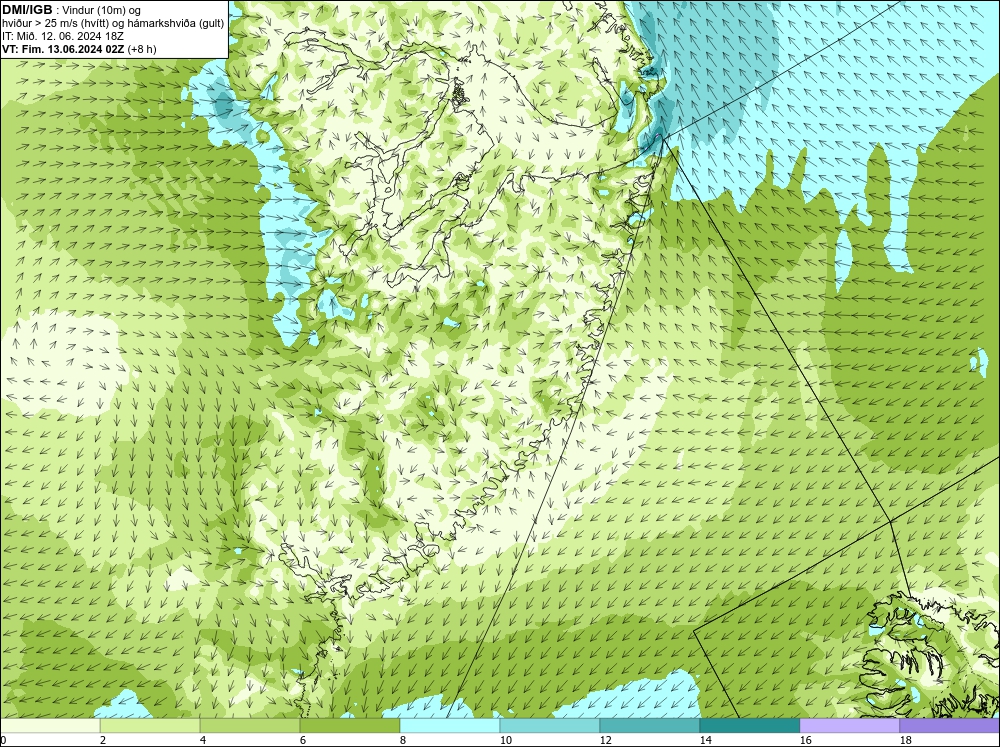This screenshot has width=1000, height=747.
Task: Click the 16–18 m/s lavender legend swatch
Action: (x=850, y=725)
